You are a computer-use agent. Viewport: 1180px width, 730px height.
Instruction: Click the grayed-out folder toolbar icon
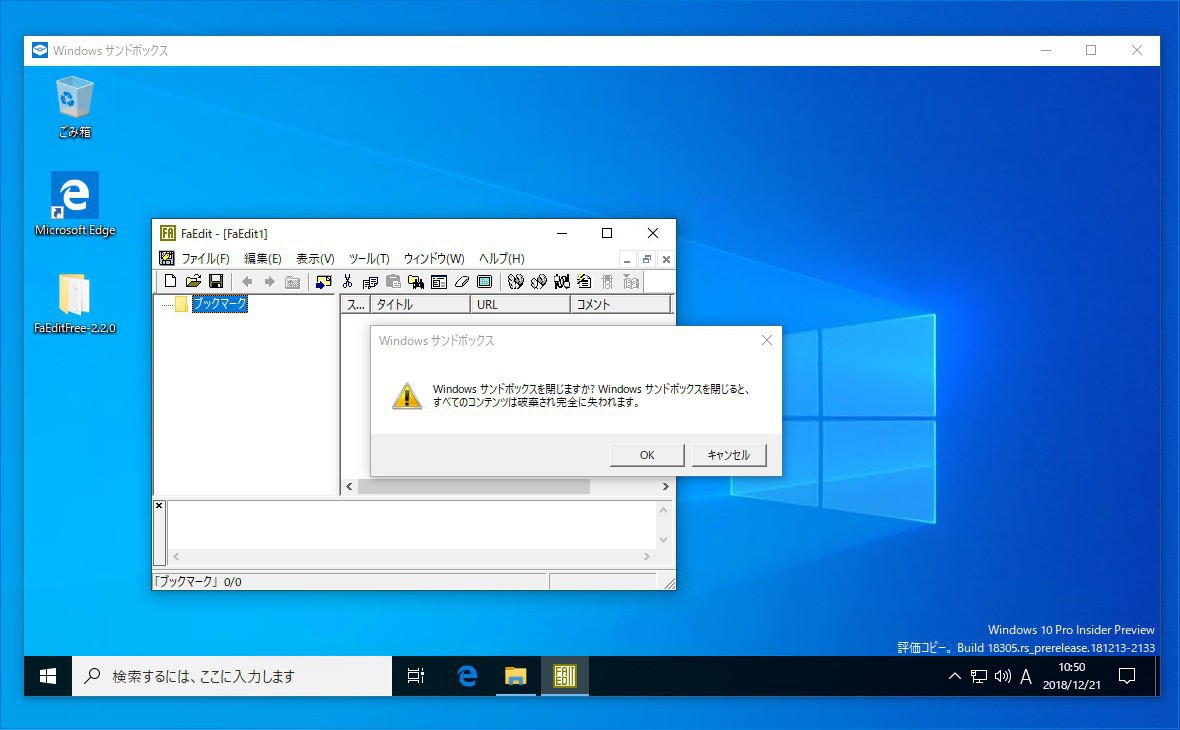coord(293,281)
